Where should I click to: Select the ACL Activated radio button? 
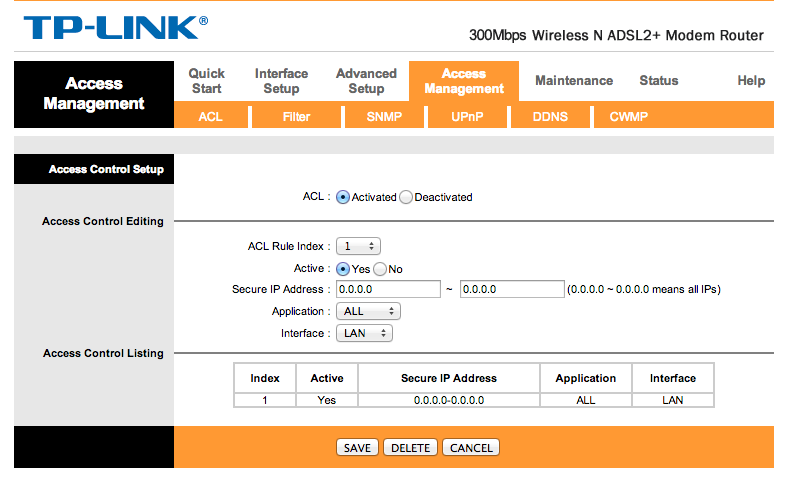[x=343, y=197]
